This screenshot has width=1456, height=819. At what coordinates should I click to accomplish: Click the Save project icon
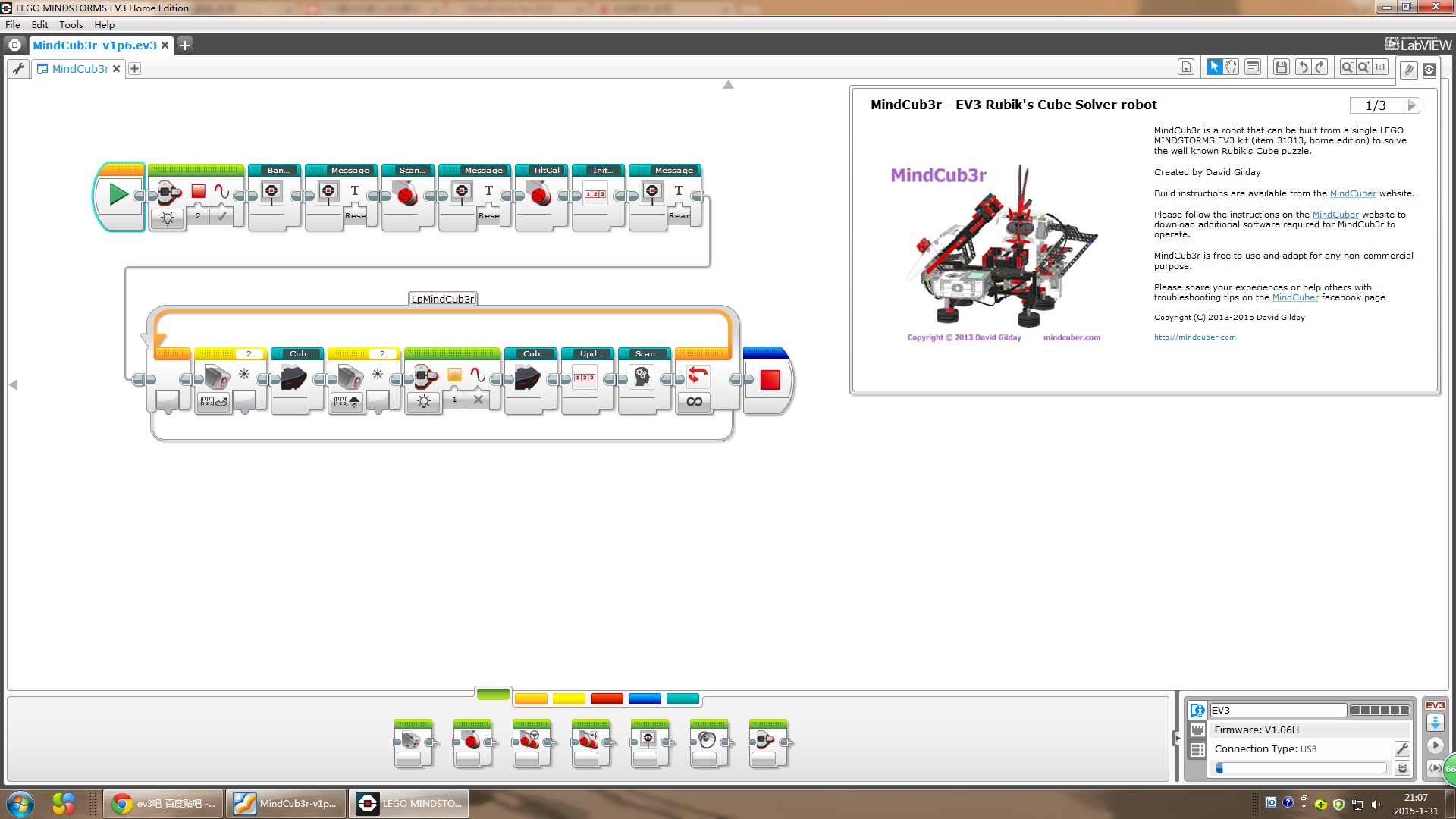(x=1282, y=67)
